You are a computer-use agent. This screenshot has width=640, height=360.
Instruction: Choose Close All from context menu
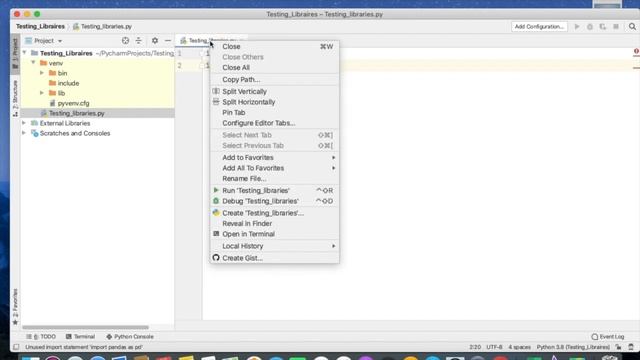[275, 67]
